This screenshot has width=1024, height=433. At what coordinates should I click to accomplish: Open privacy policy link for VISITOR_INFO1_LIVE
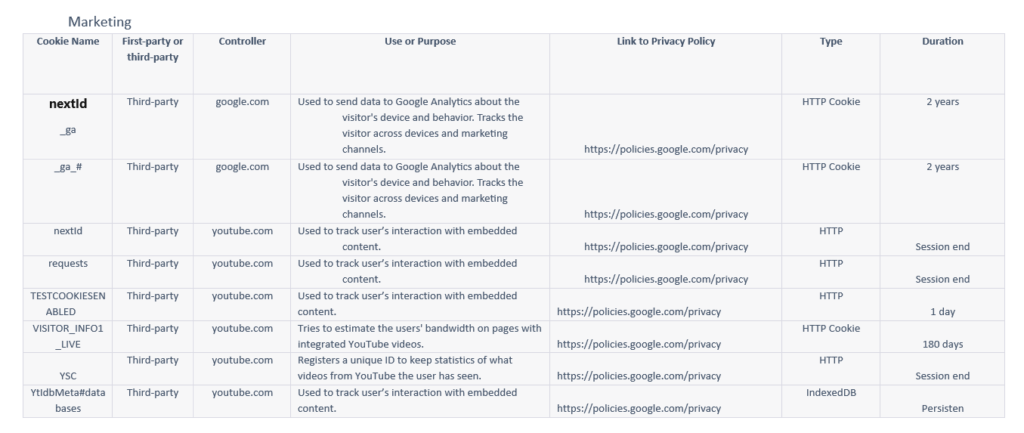pyautogui.click(x=639, y=344)
